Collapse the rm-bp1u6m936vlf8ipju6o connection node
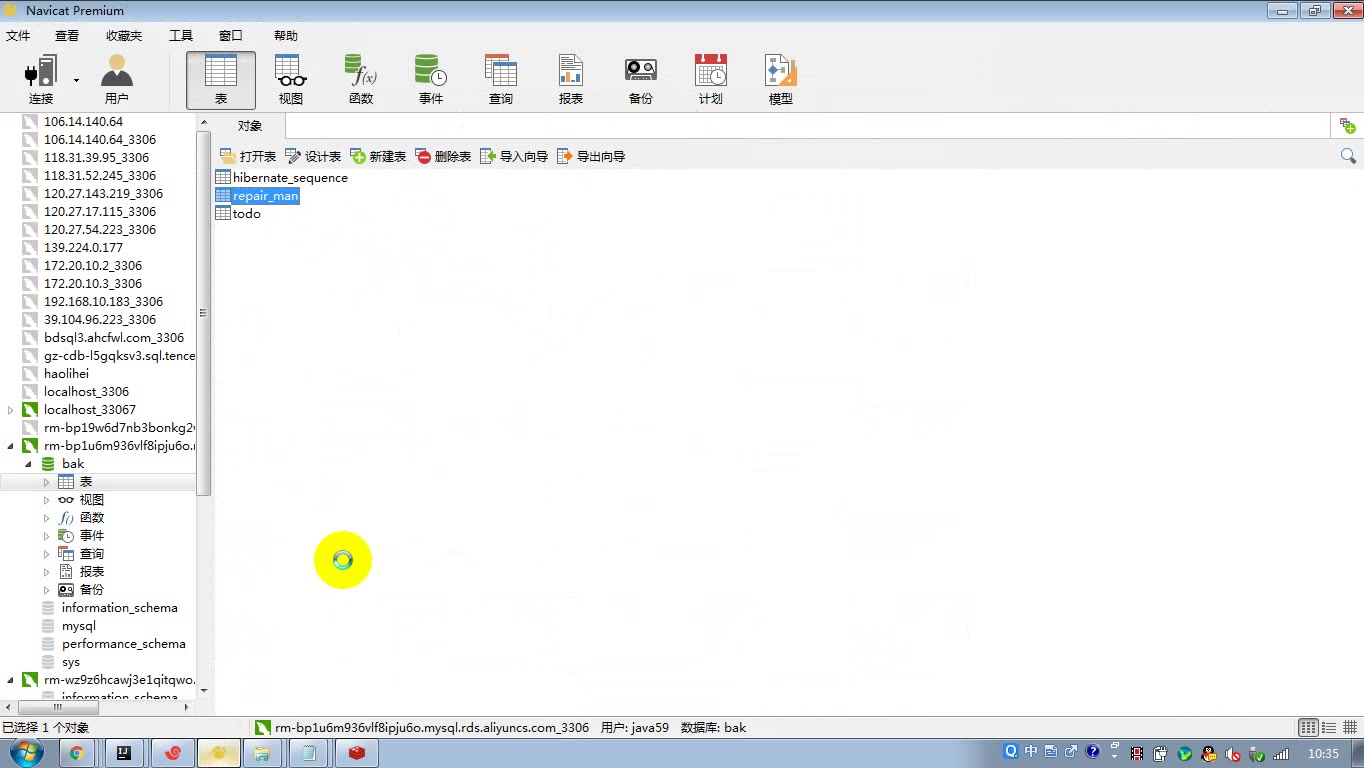This screenshot has height=768, width=1364. click(x=11, y=446)
